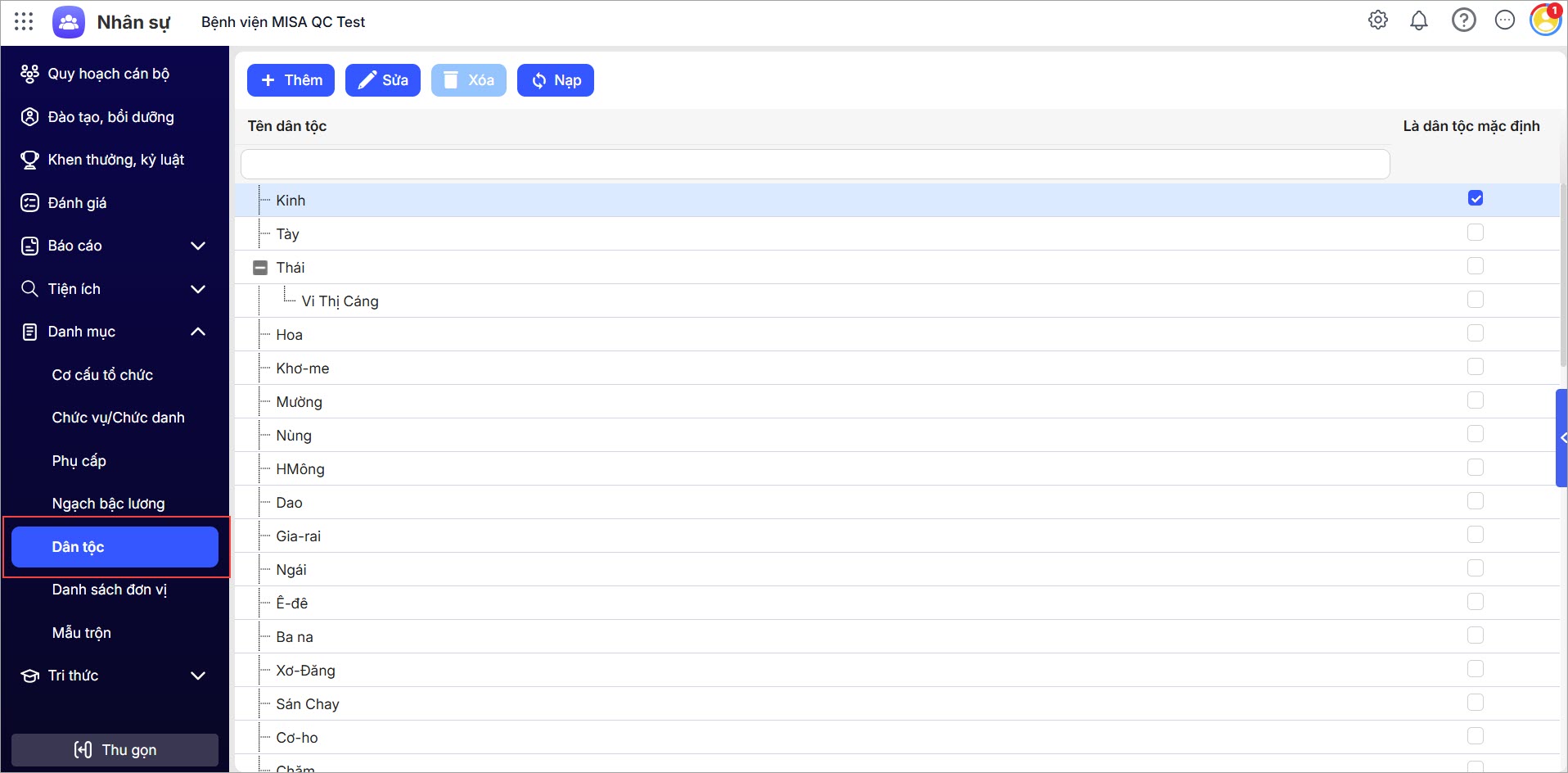Click the Quy hoạch cán bộ icon
The height and width of the screenshot is (773, 1568).
click(x=29, y=74)
